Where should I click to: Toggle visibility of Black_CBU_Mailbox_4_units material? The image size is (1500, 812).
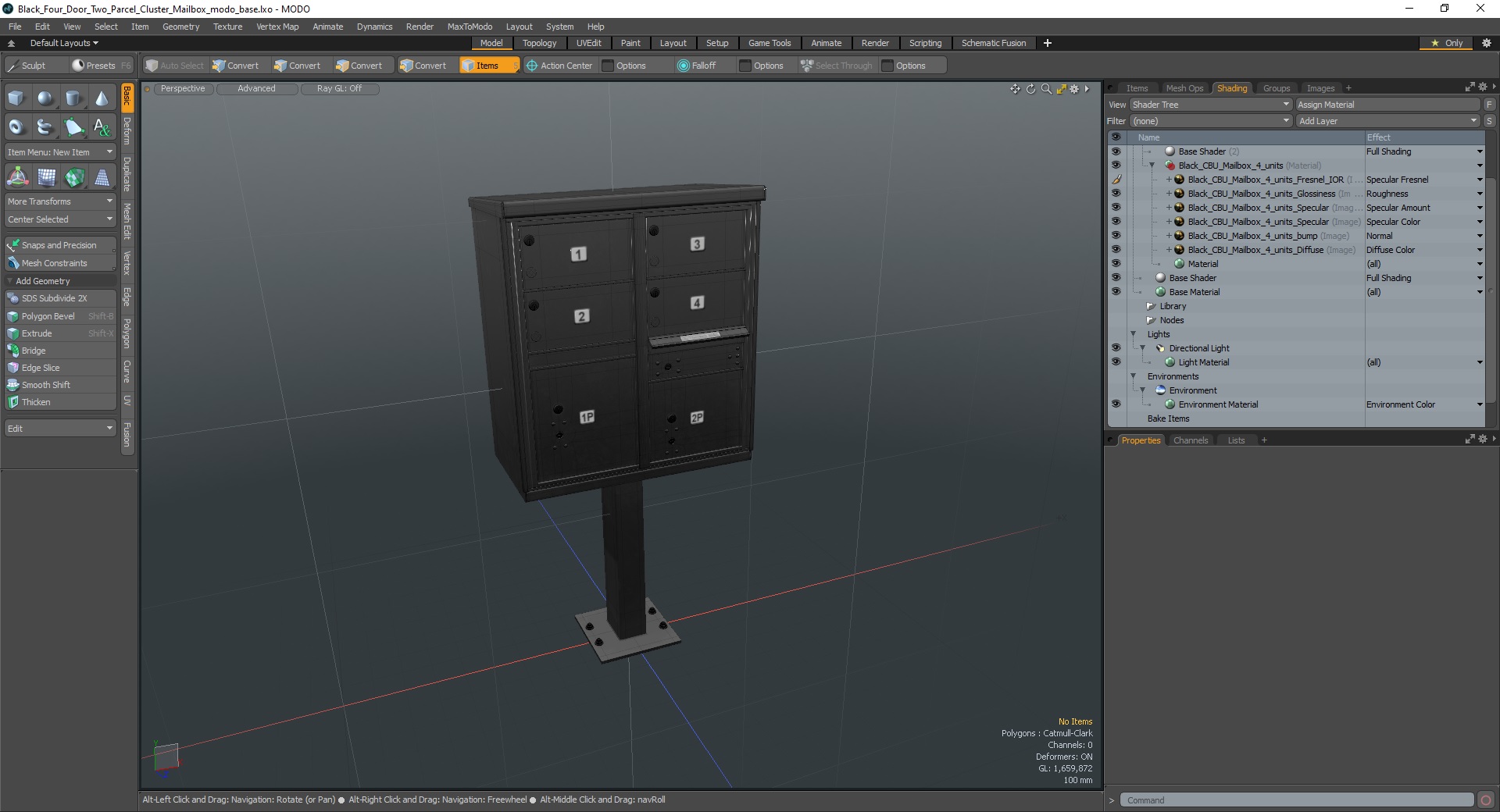coord(1116,166)
